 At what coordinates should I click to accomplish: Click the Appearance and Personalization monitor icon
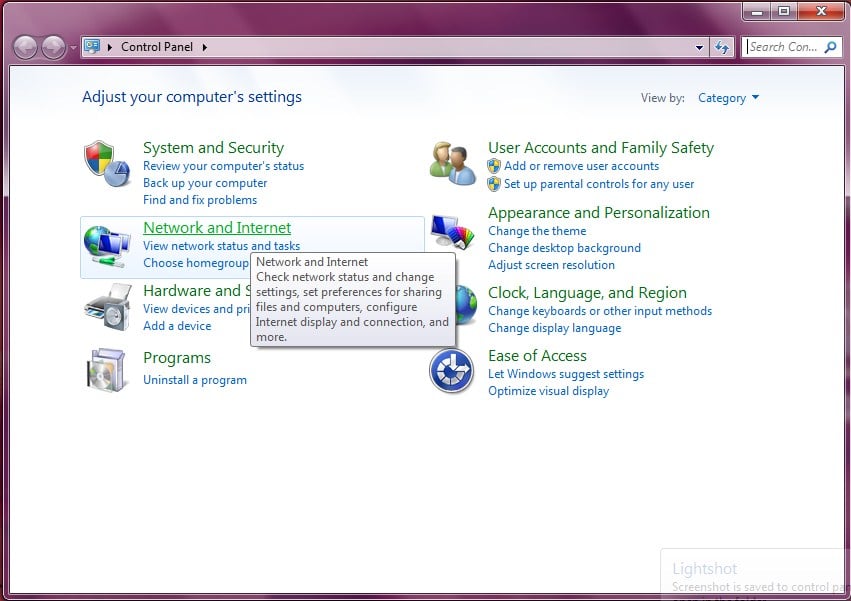coord(453,231)
